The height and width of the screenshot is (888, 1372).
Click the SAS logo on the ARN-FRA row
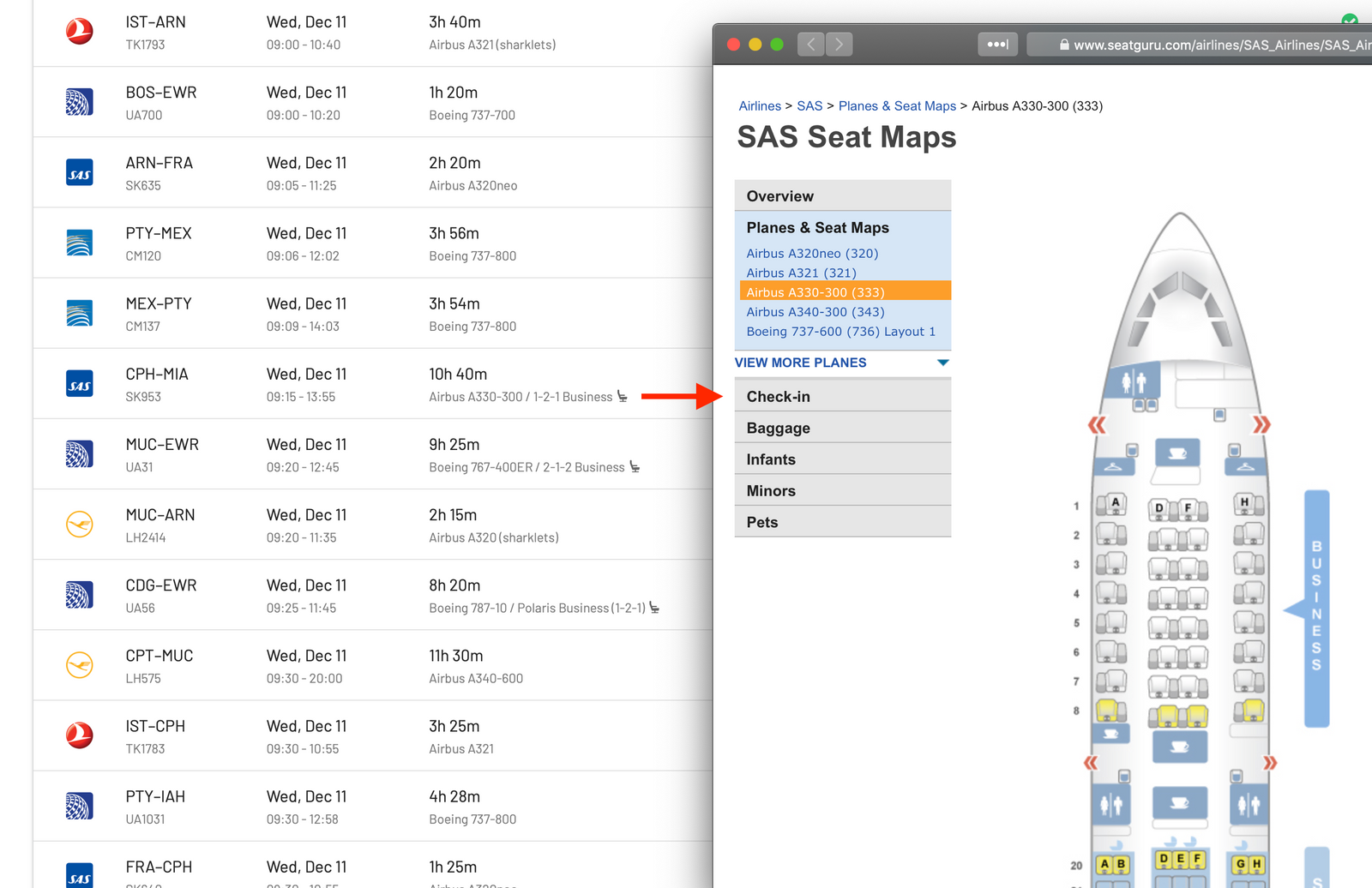(80, 173)
